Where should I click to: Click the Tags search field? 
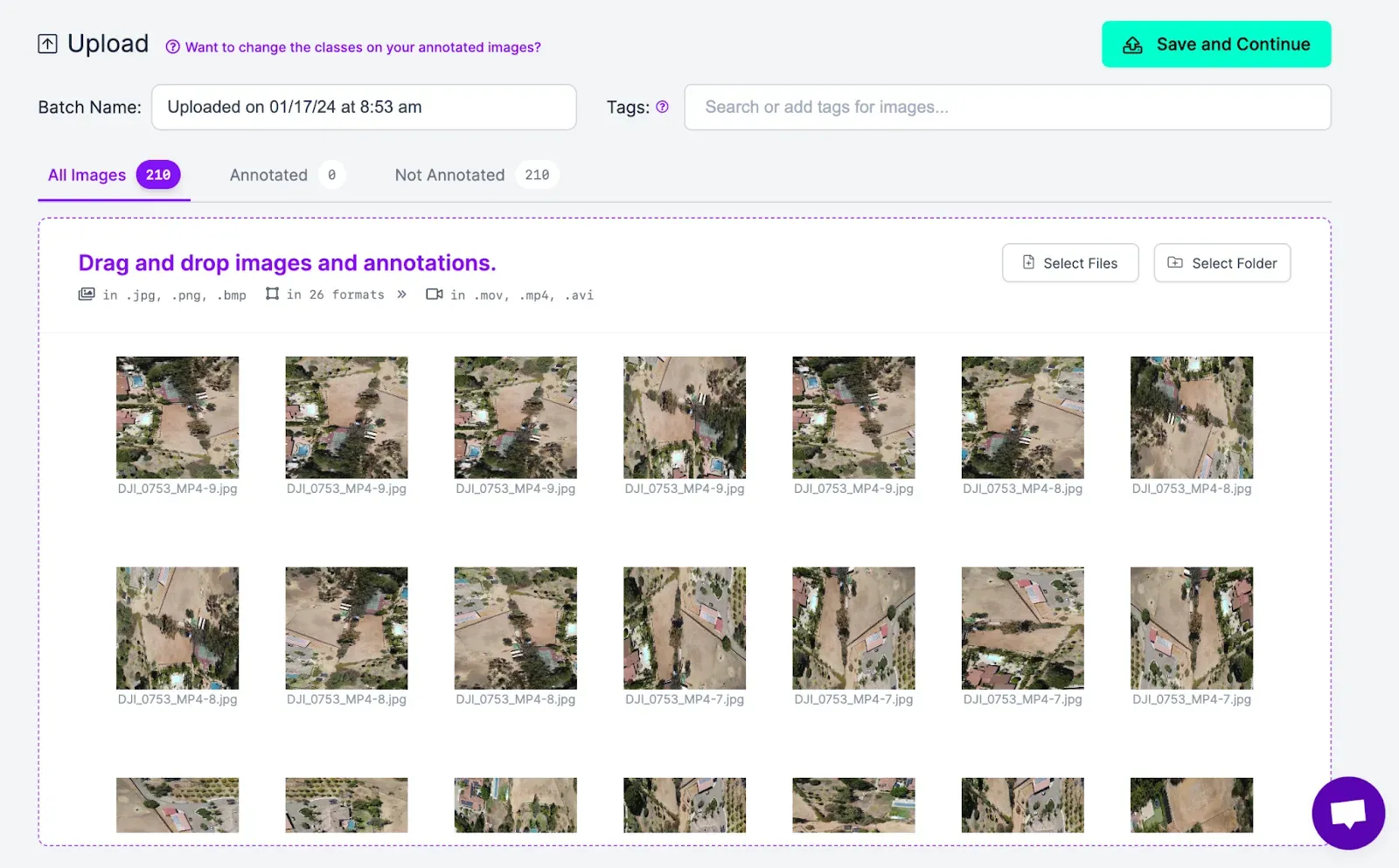1007,108
